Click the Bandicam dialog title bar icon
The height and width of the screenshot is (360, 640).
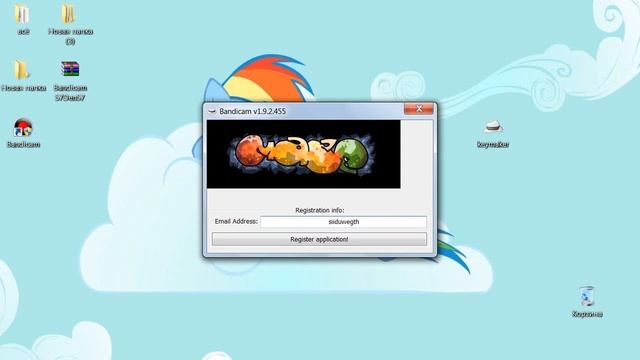[x=212, y=111]
